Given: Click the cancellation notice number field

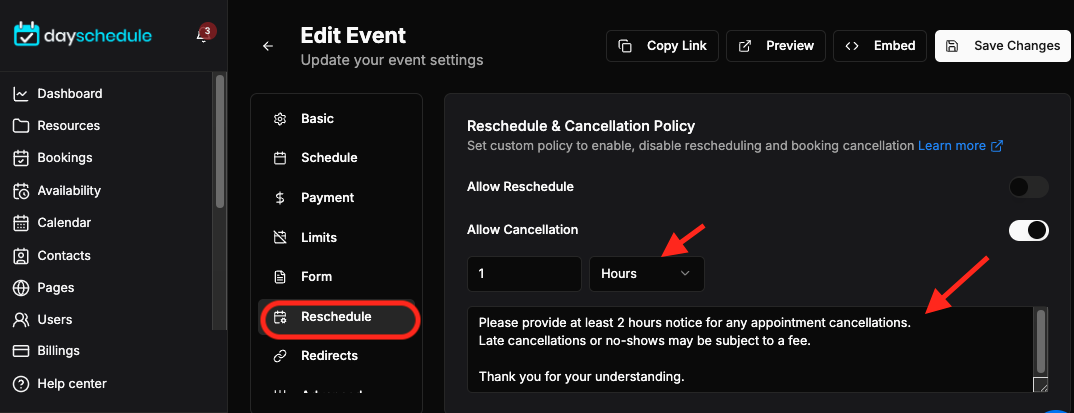Looking at the screenshot, I should coord(525,274).
